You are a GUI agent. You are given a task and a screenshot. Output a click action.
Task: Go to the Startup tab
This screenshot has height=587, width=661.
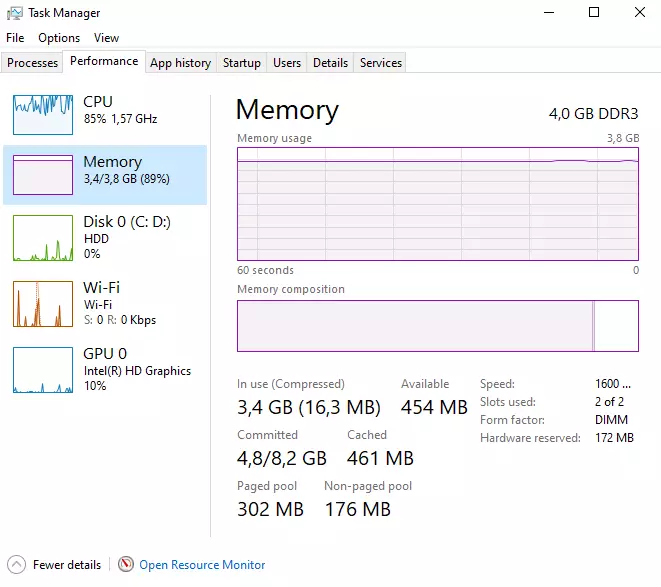(x=242, y=63)
